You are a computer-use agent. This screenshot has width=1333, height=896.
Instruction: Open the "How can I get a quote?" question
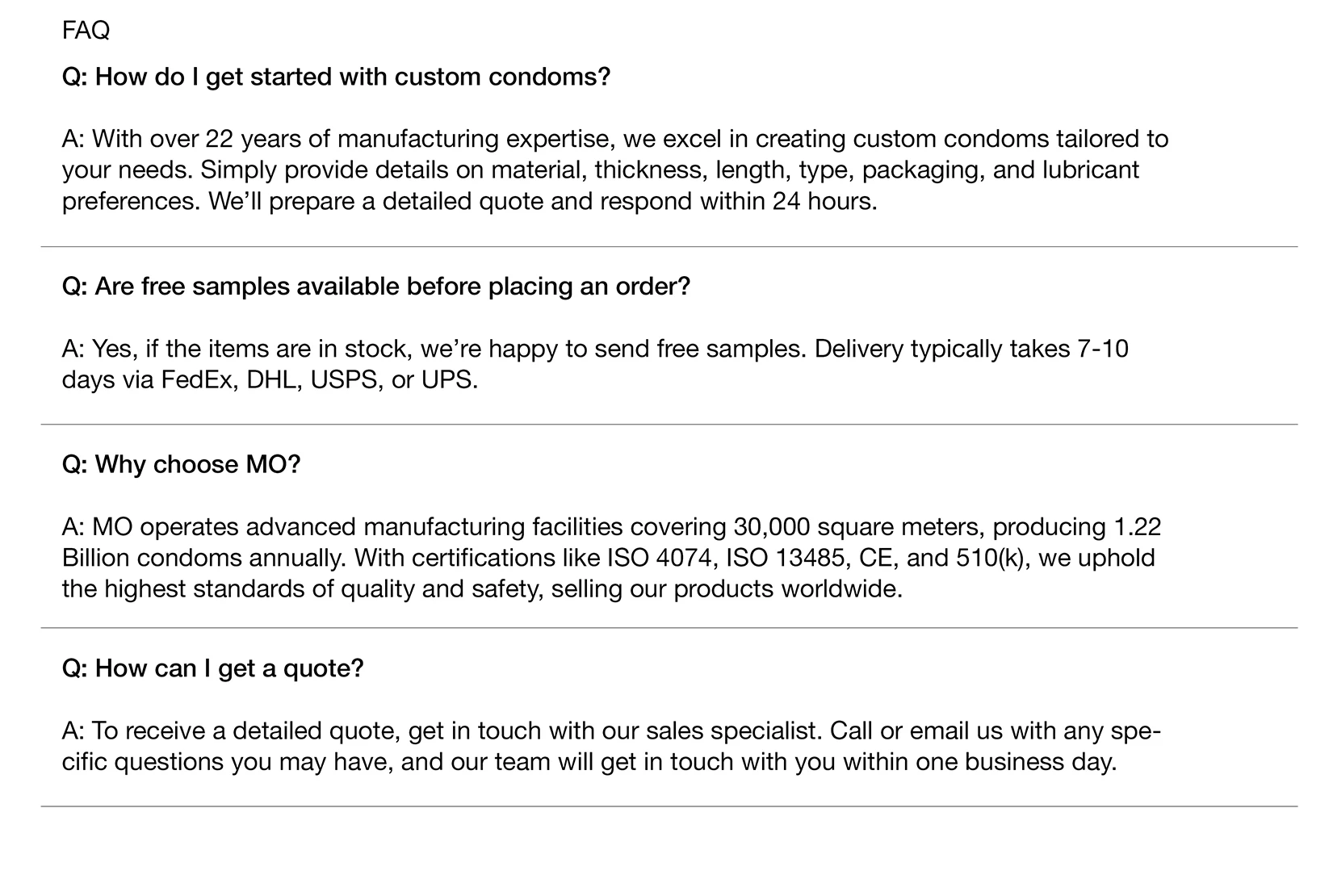213,668
